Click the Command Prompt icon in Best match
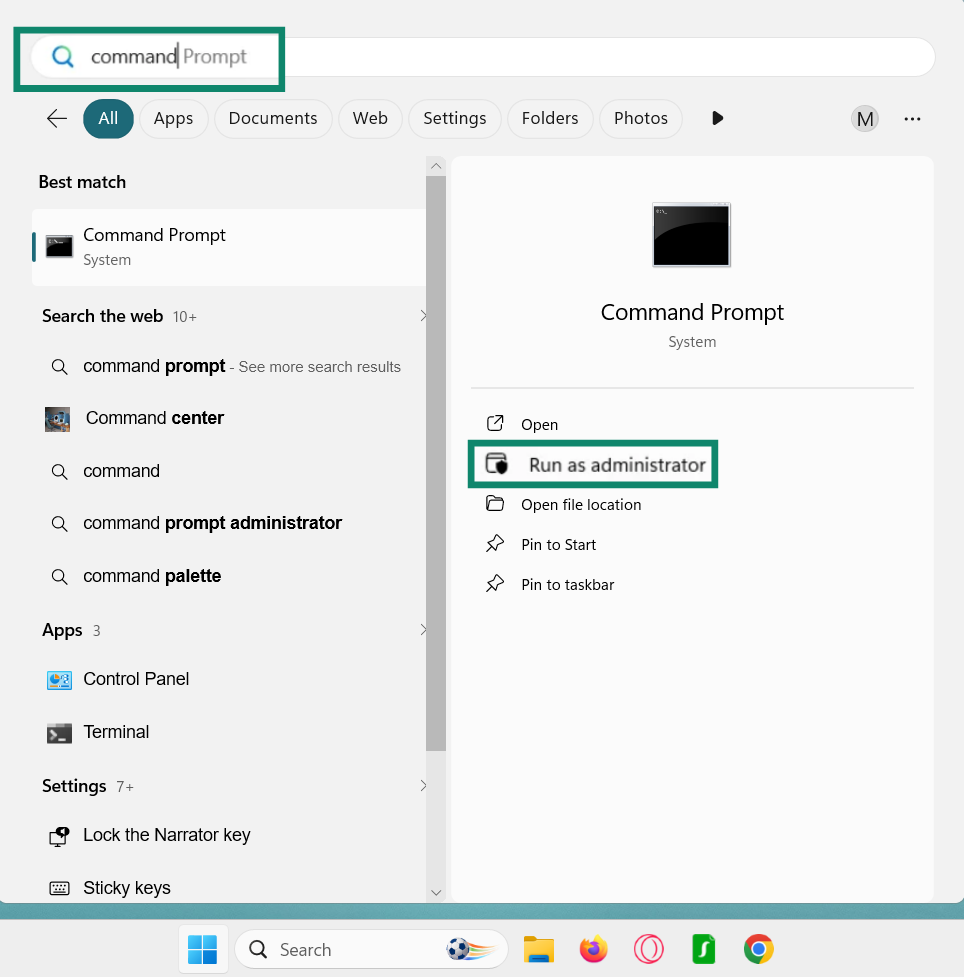Screen dimensions: 964x977 point(59,247)
